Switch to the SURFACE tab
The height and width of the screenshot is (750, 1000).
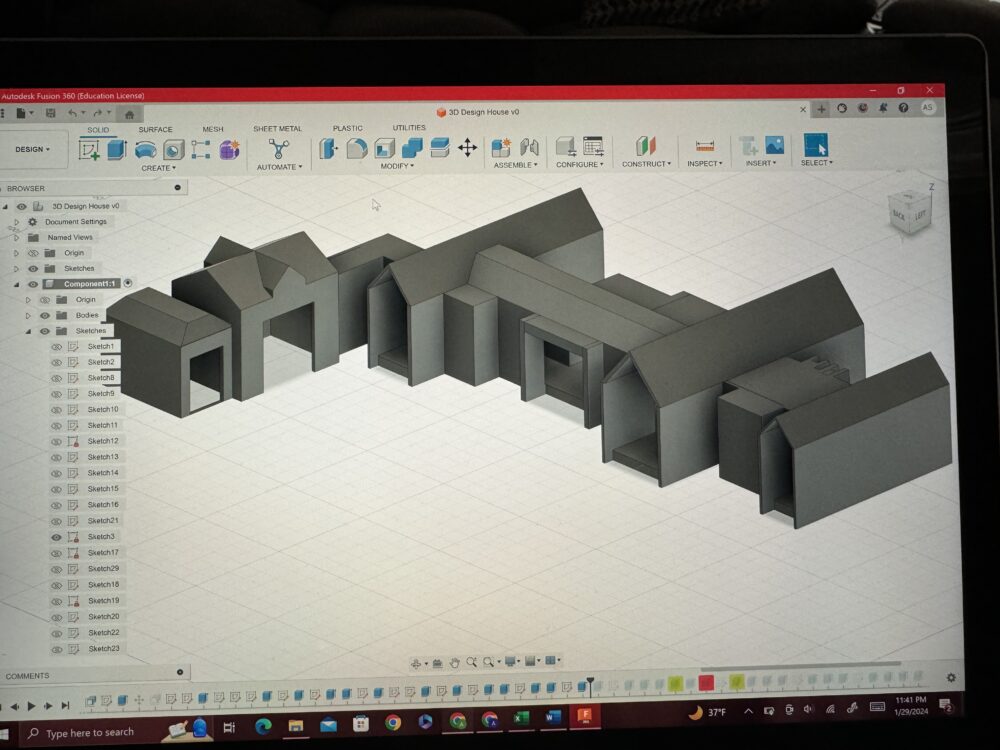click(x=155, y=130)
